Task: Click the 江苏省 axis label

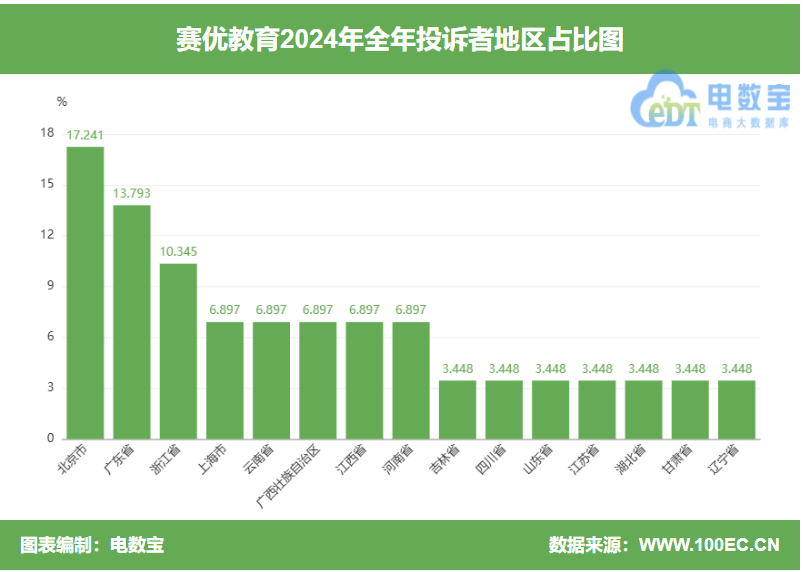Action: [x=584, y=459]
